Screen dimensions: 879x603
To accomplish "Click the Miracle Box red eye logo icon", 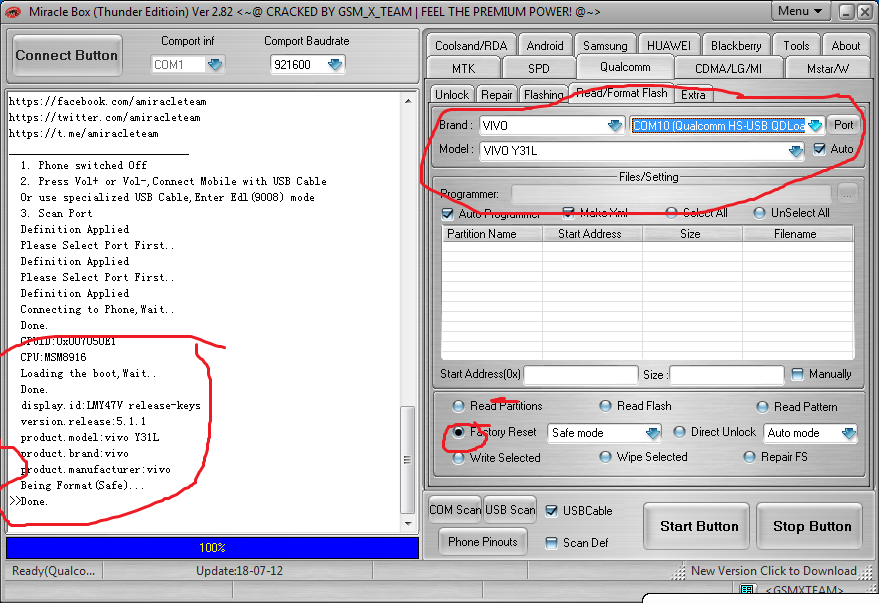I will point(12,11).
